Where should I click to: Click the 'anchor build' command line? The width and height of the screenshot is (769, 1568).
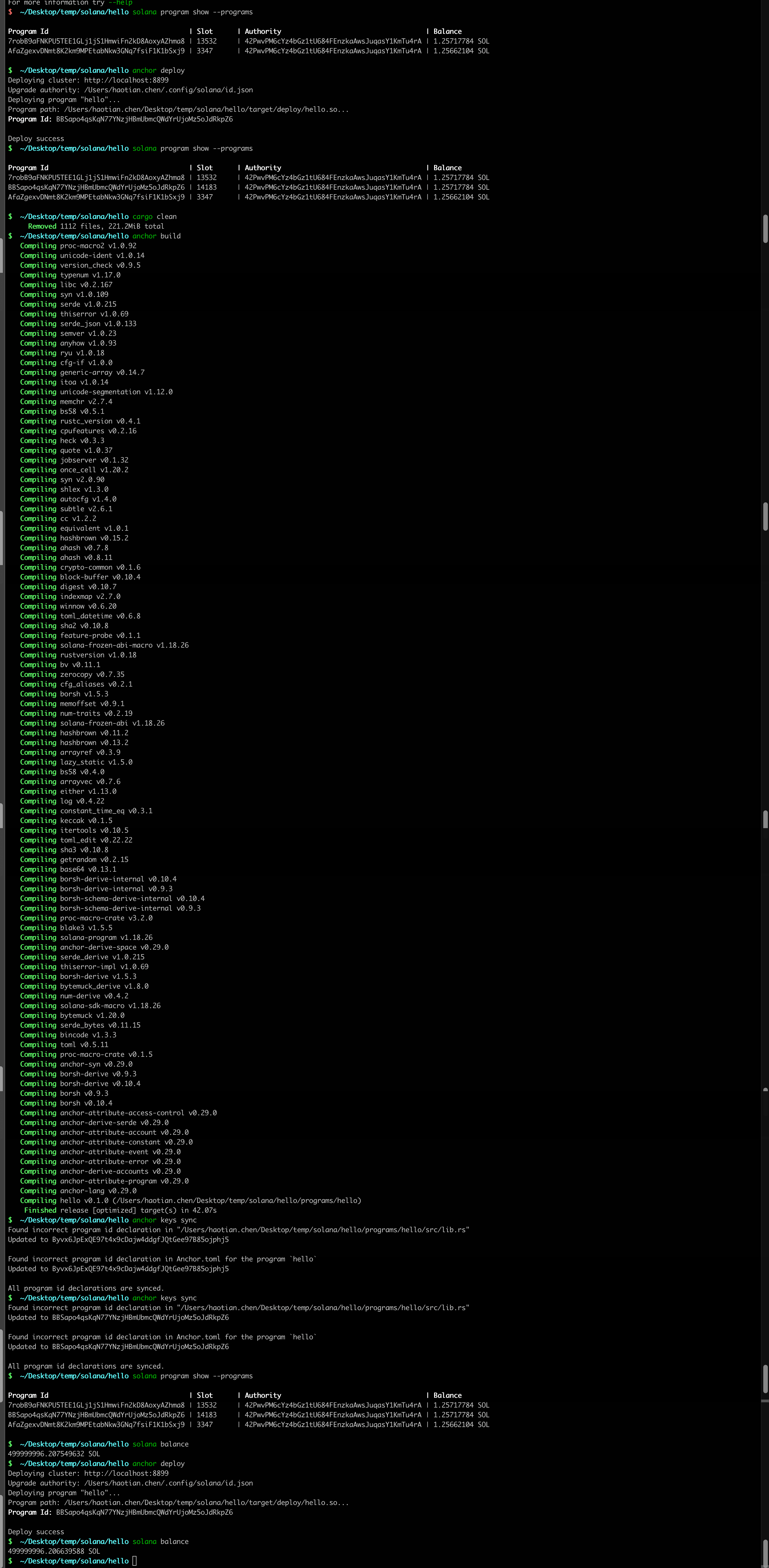(x=94, y=236)
